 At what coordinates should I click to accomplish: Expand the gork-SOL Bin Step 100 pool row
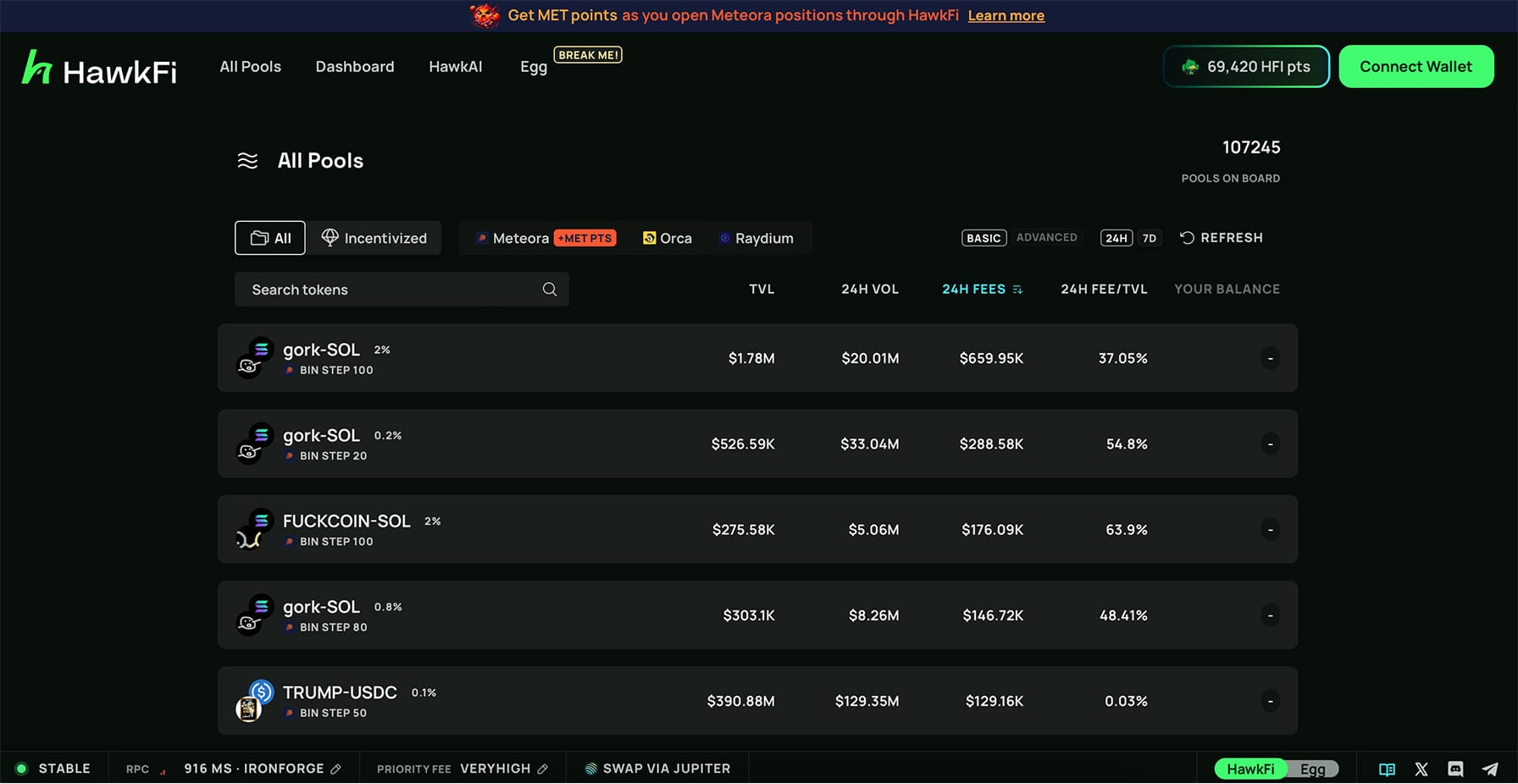pyautogui.click(x=1270, y=358)
